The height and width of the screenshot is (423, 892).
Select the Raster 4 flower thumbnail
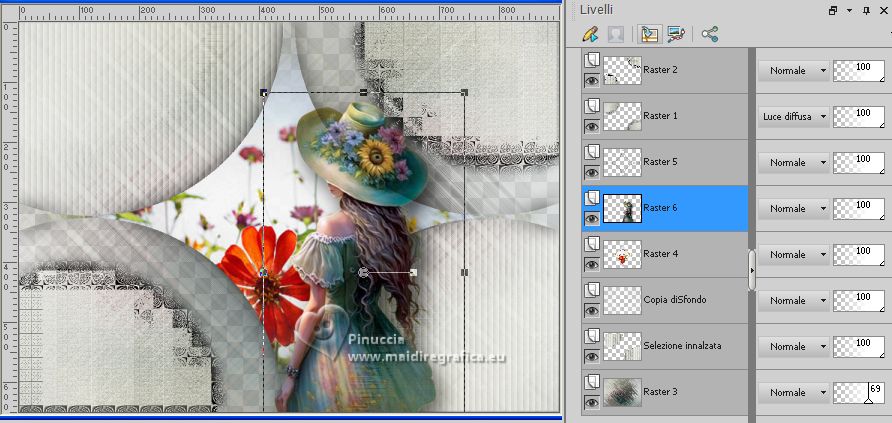point(622,255)
